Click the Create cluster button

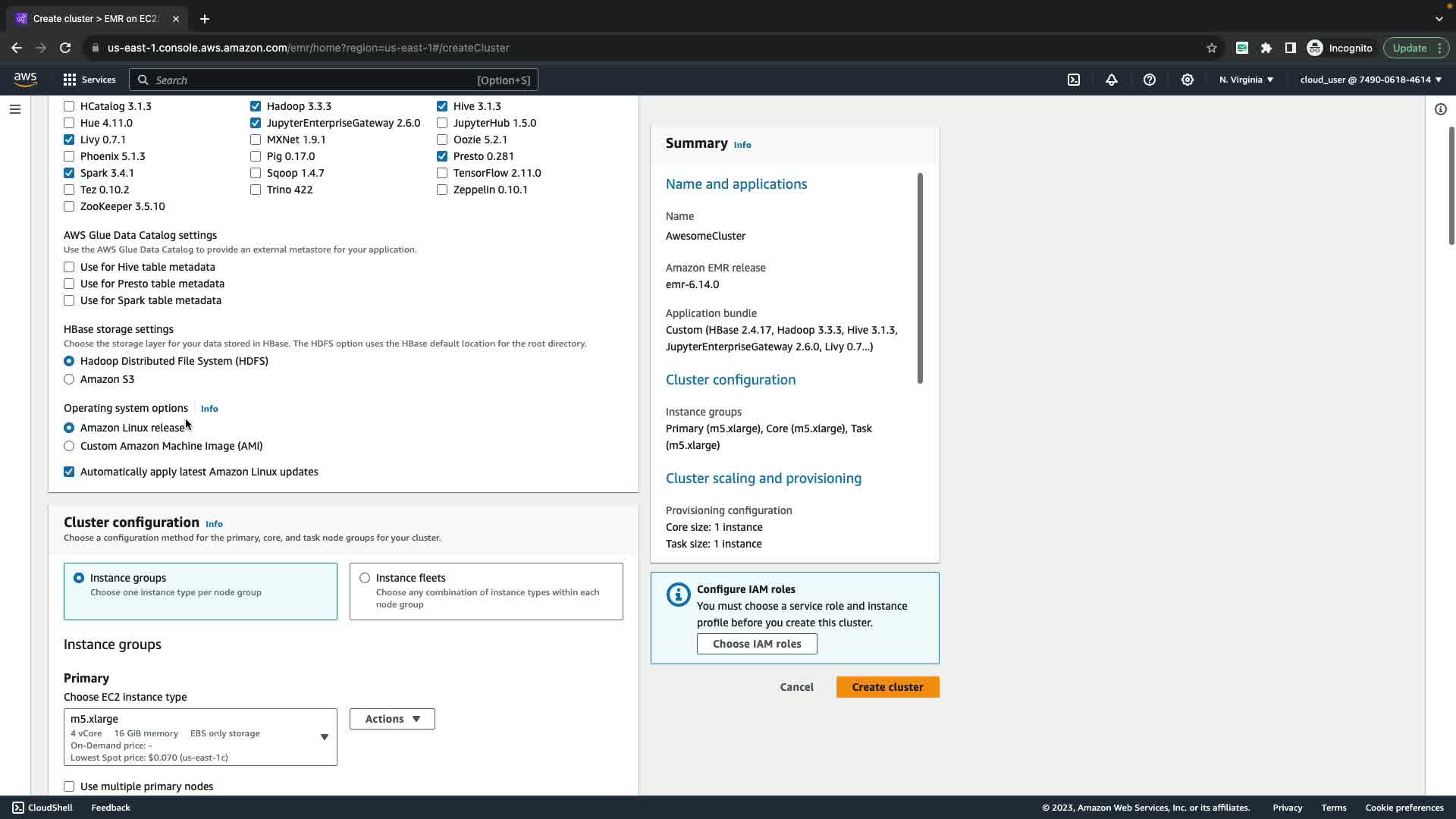click(887, 687)
